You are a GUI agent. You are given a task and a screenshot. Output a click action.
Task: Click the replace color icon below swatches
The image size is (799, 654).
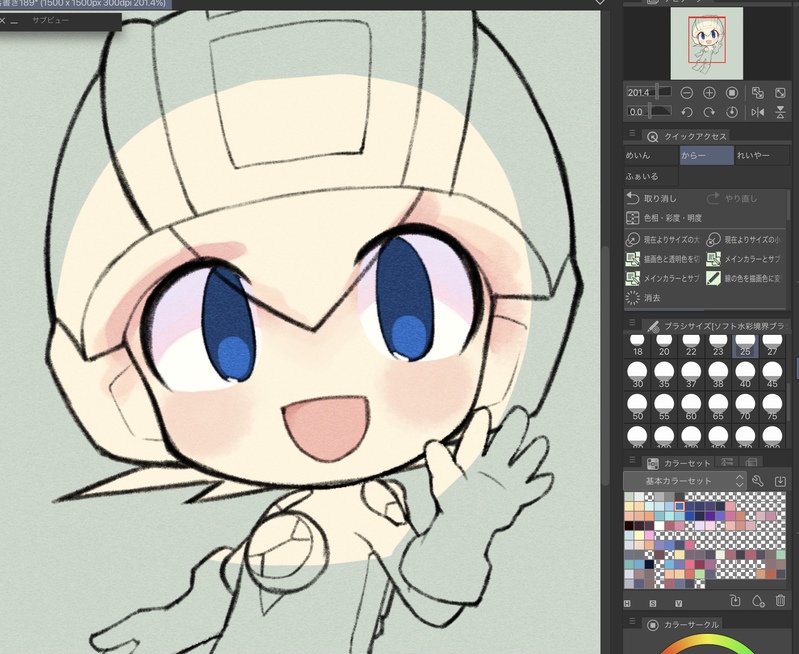[735, 600]
